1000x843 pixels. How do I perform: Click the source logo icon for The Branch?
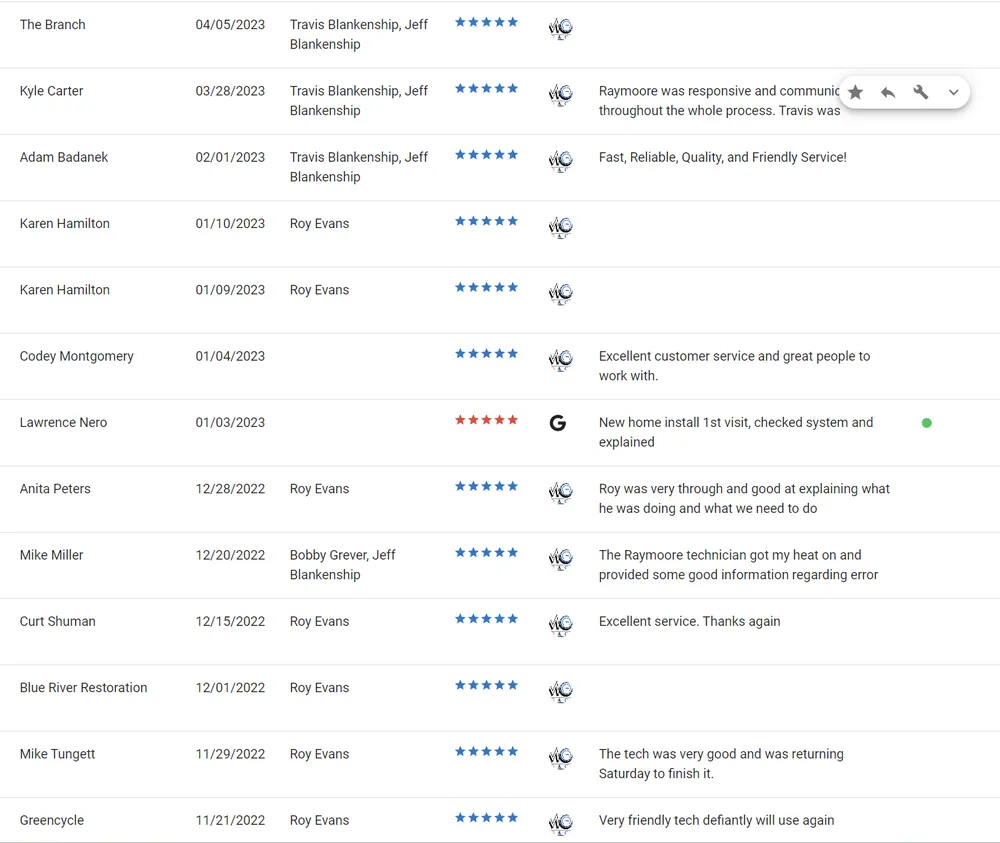[x=560, y=29]
